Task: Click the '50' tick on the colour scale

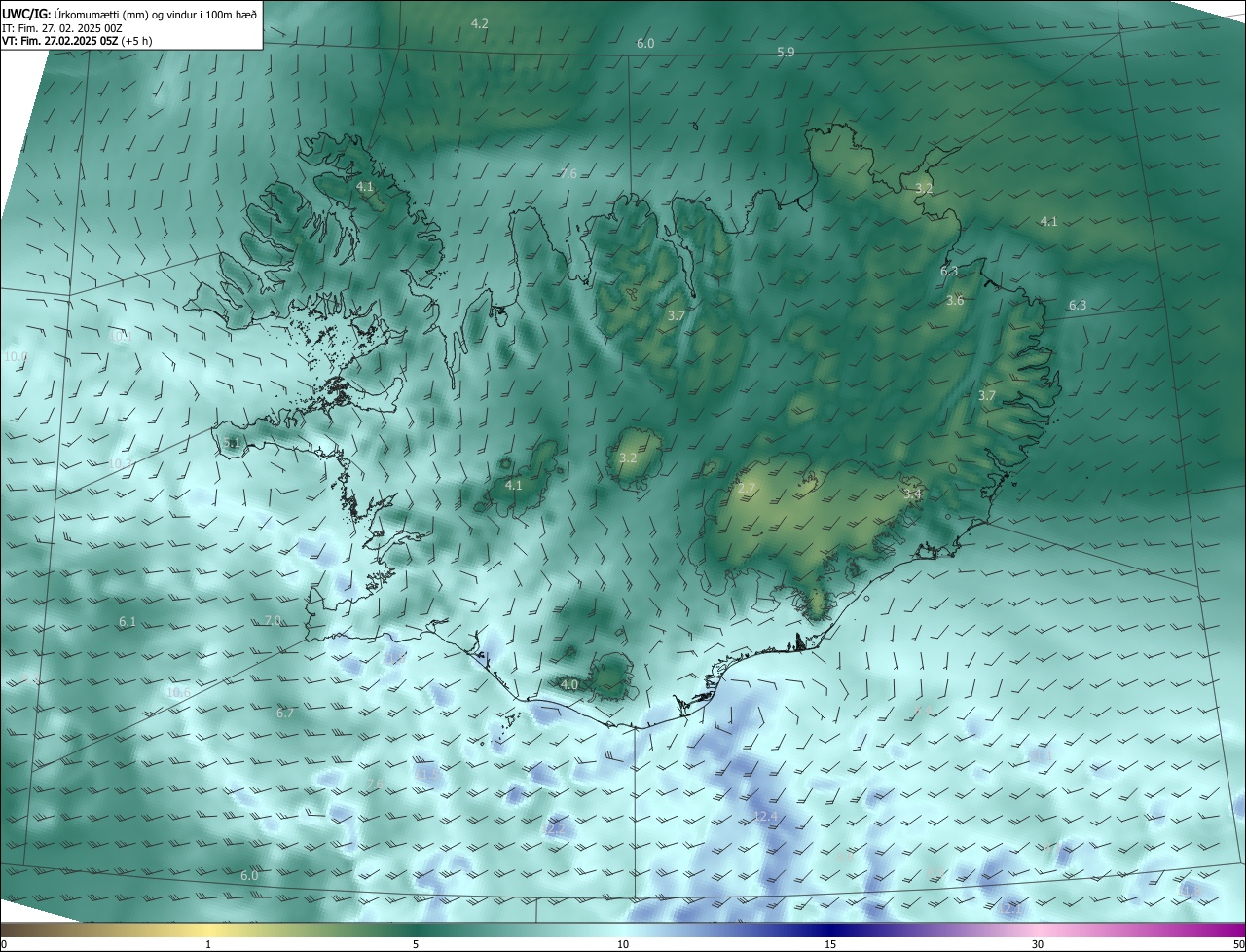Action: coord(1238,944)
